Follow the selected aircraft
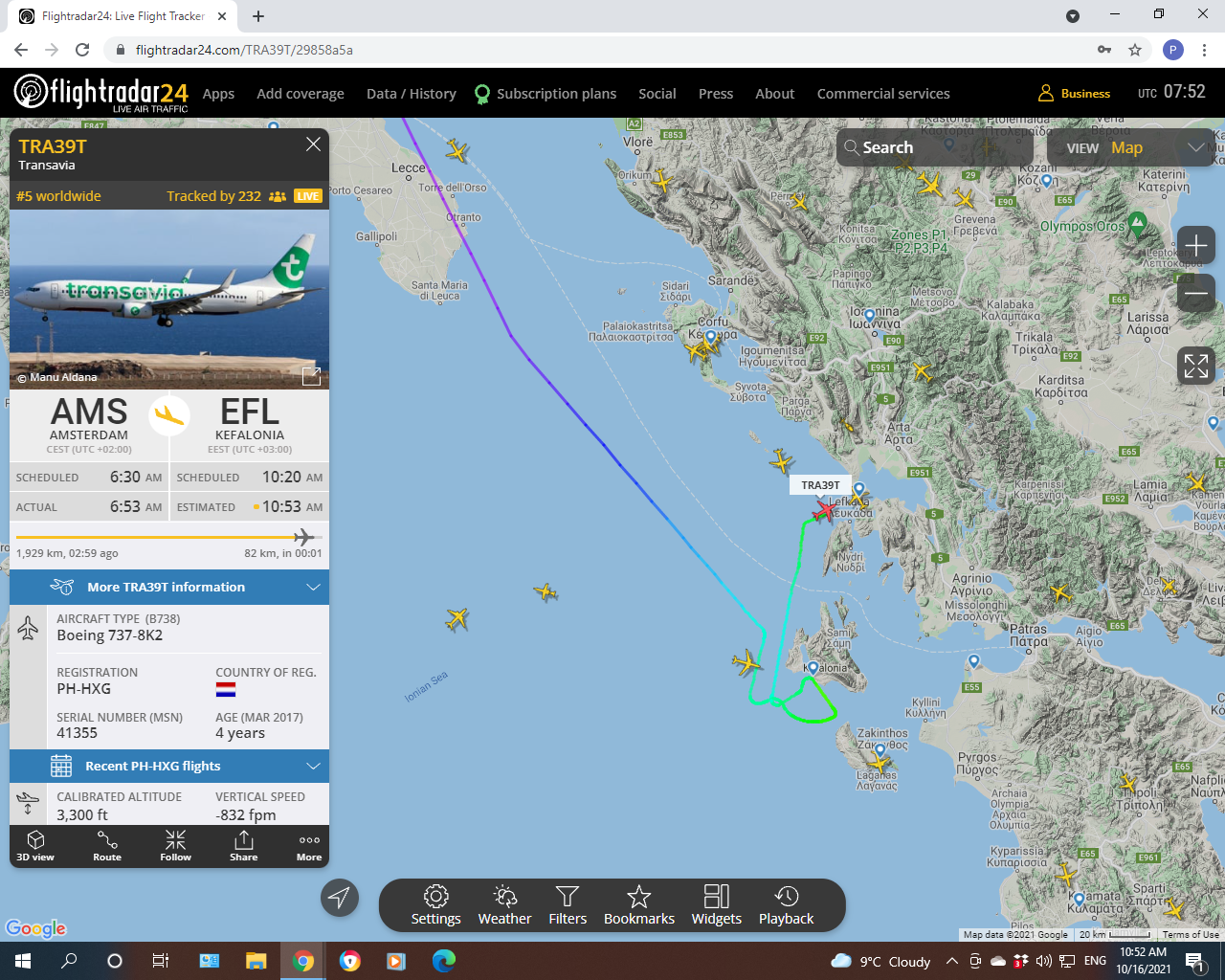Viewport: 1225px width, 980px height. pos(175,846)
